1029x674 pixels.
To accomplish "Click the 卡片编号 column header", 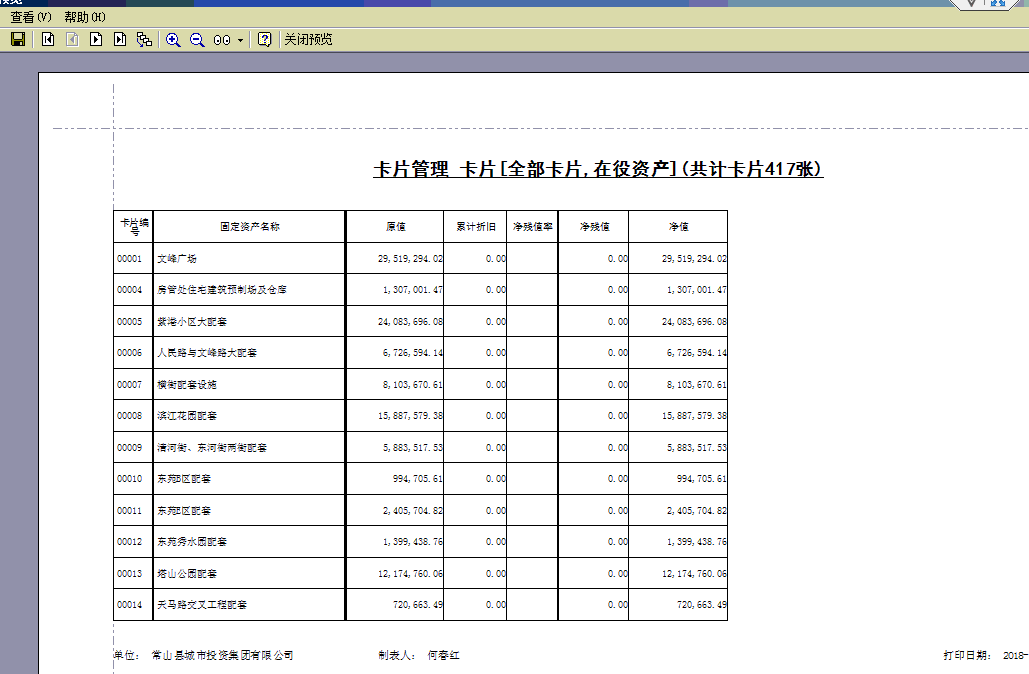I will (x=134, y=226).
